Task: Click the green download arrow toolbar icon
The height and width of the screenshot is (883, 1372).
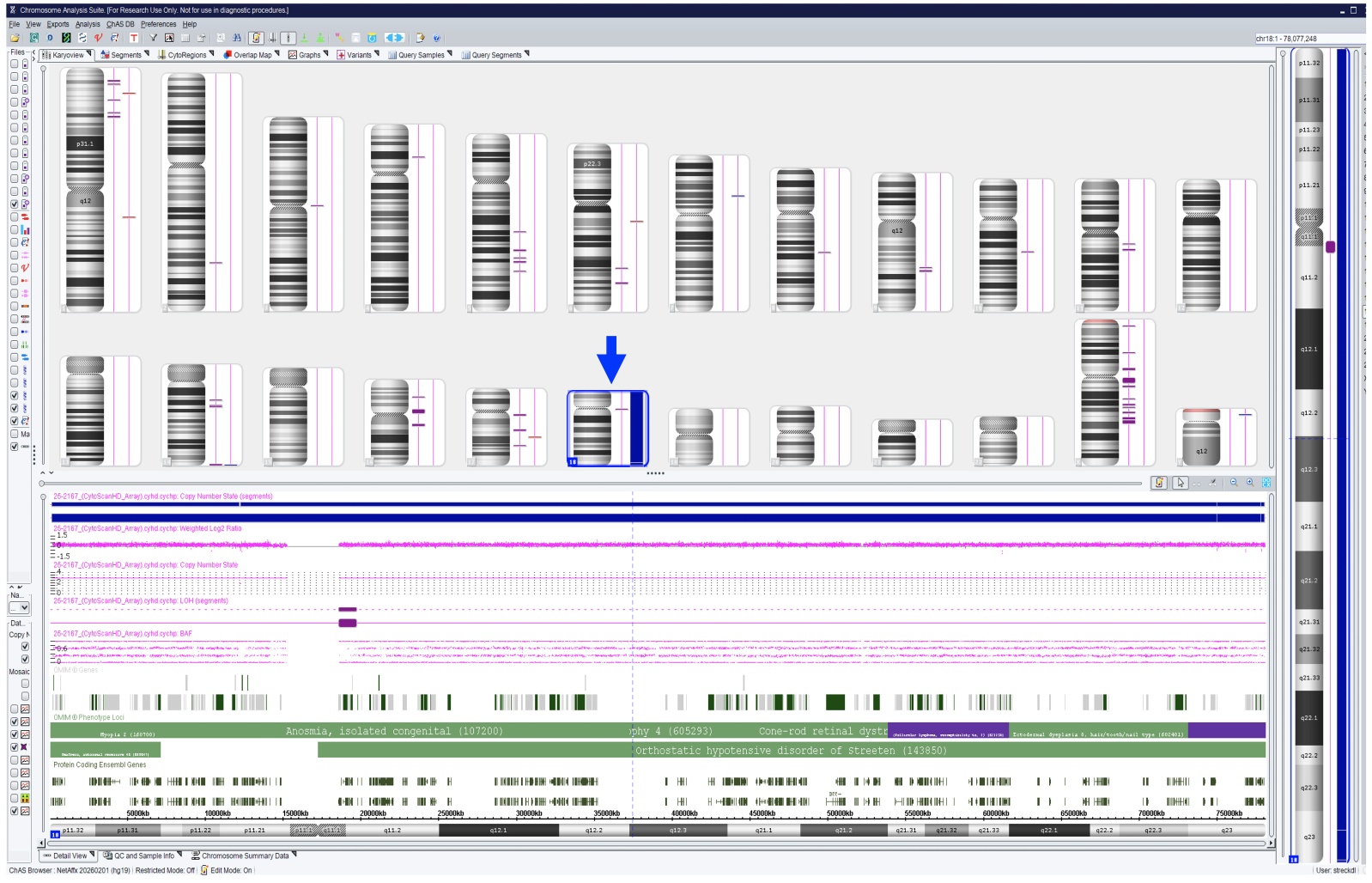Action: point(304,38)
